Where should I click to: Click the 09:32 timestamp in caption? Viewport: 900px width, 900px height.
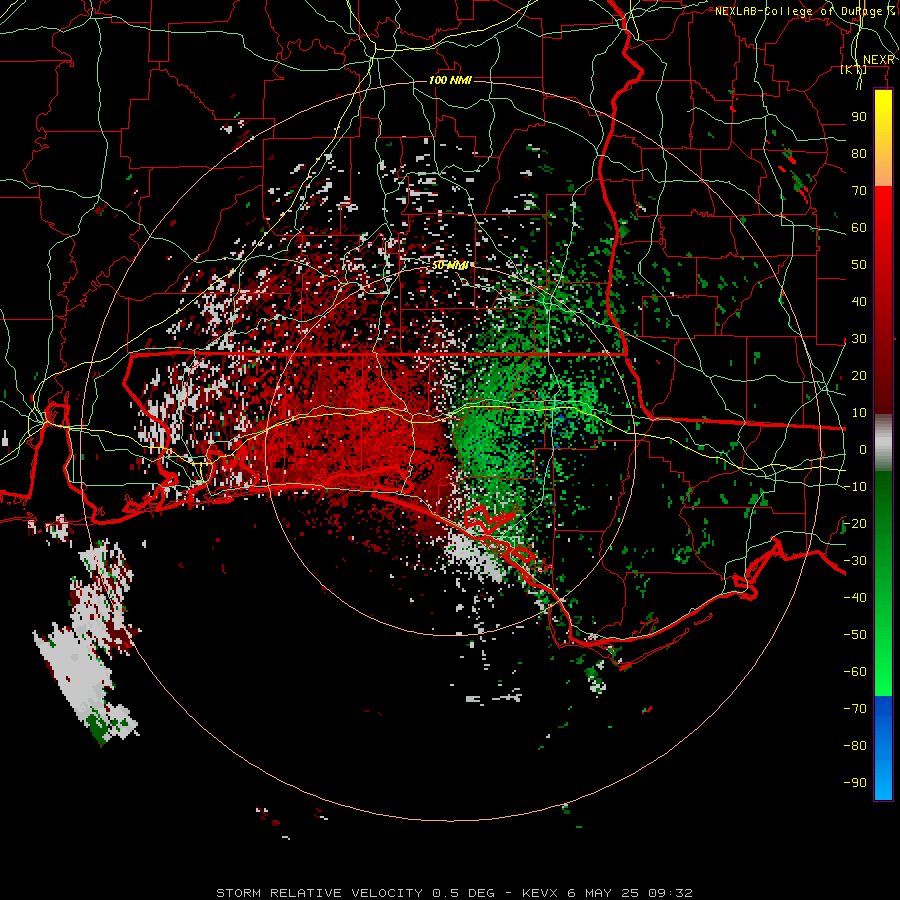(670, 893)
